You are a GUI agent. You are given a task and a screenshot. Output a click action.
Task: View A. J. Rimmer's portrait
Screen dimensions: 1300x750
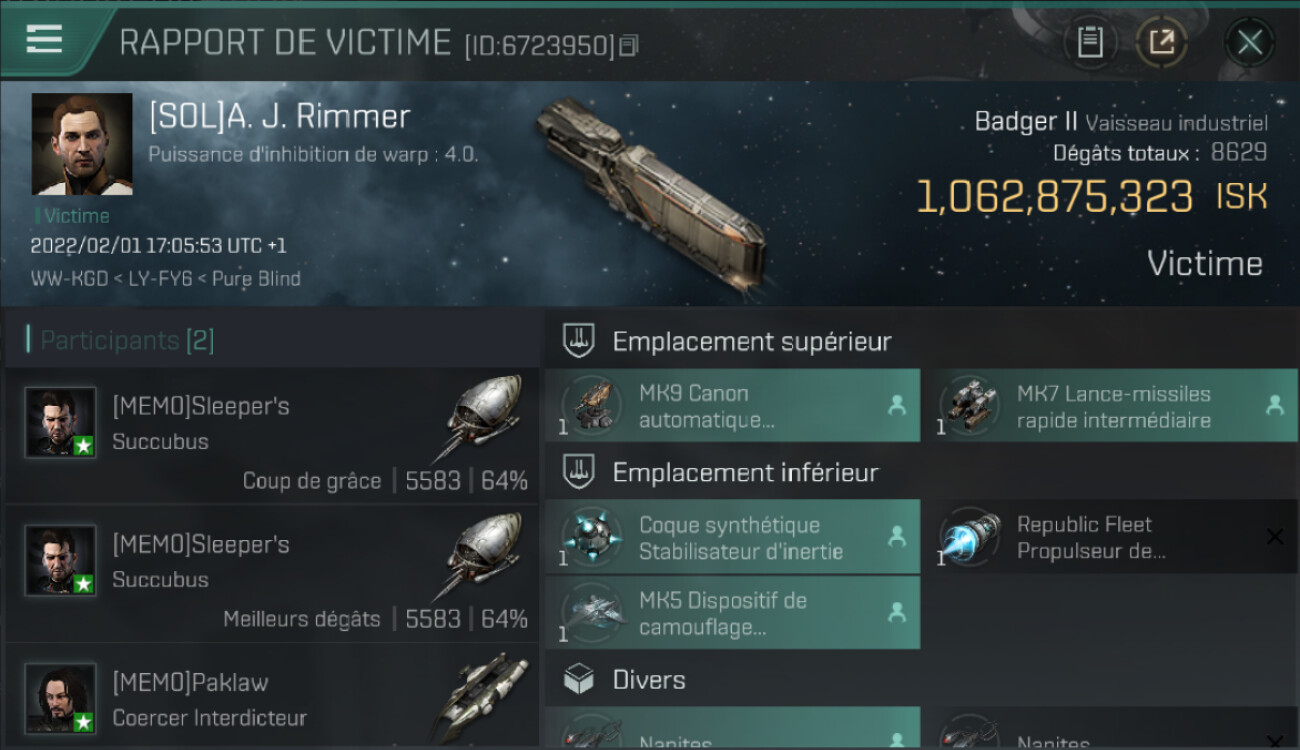[82, 144]
